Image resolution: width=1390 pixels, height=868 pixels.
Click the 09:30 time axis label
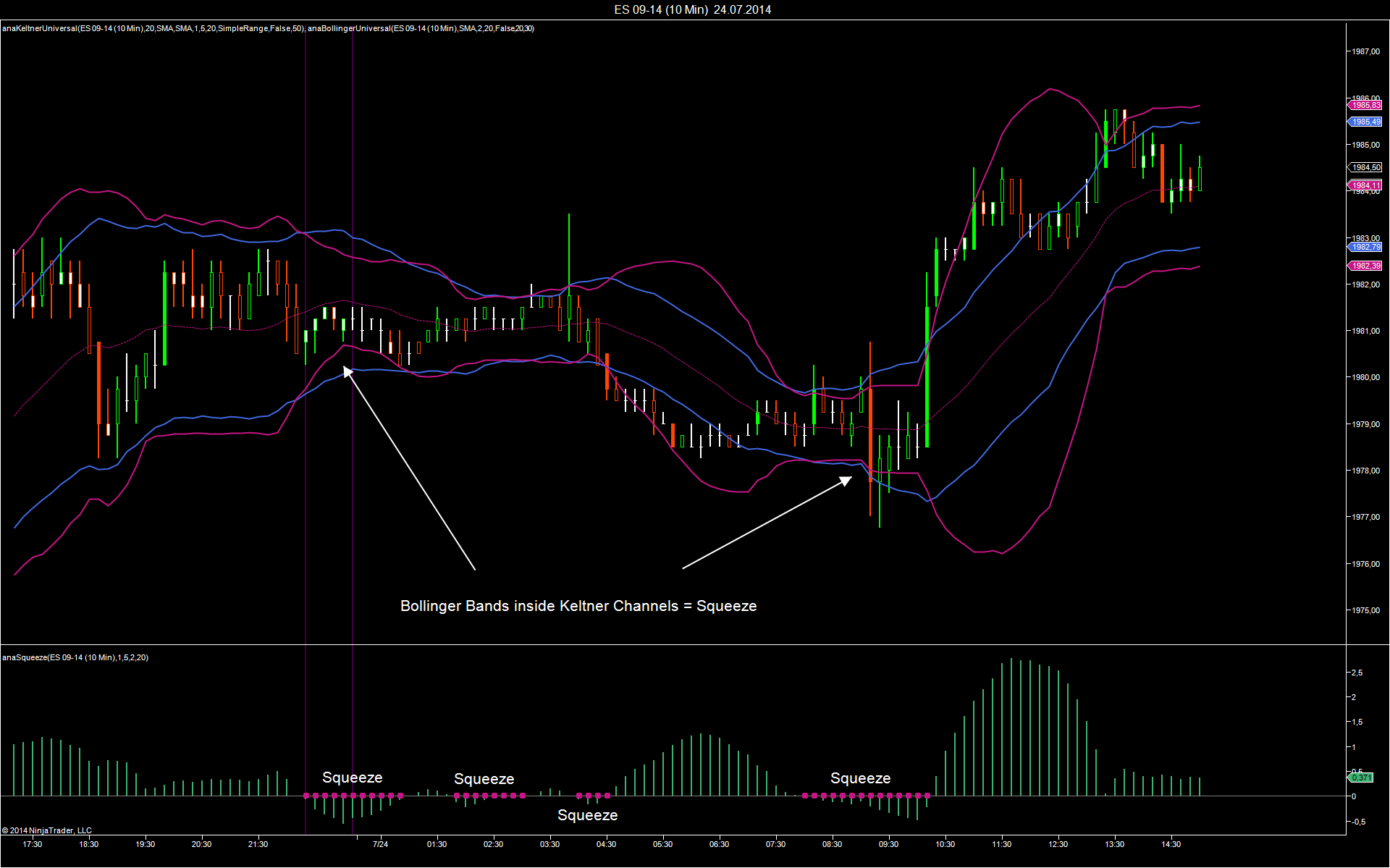point(889,844)
